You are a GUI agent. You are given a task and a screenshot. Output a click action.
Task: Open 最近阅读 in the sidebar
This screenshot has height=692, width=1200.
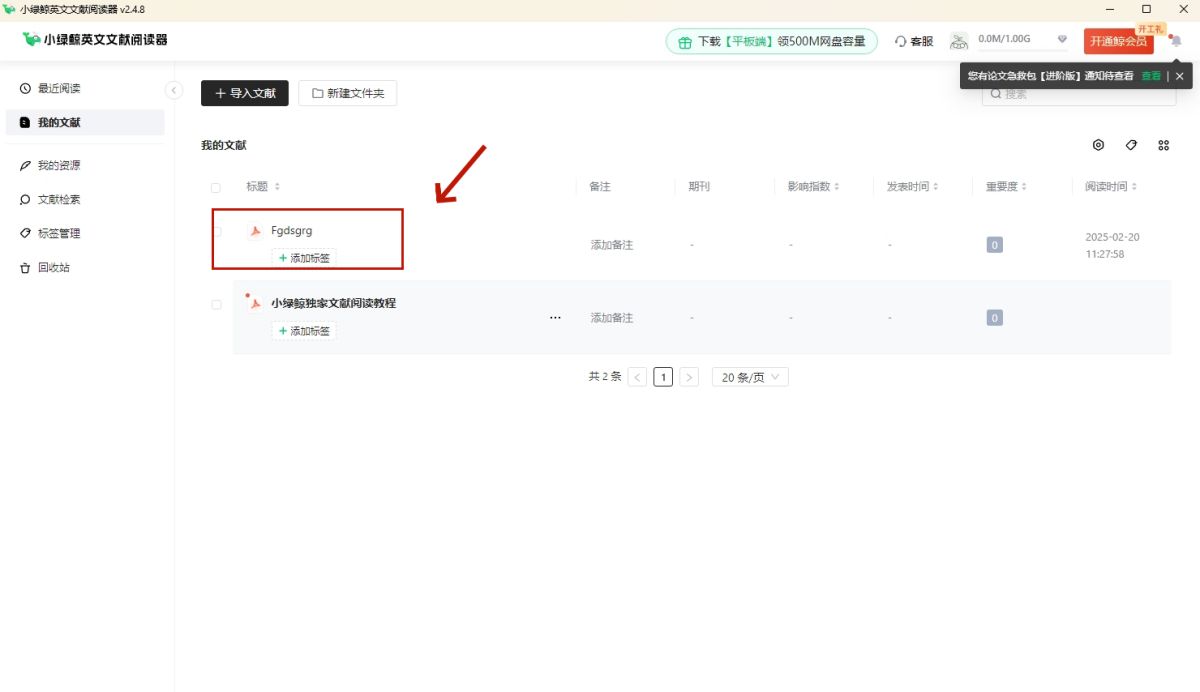59,89
